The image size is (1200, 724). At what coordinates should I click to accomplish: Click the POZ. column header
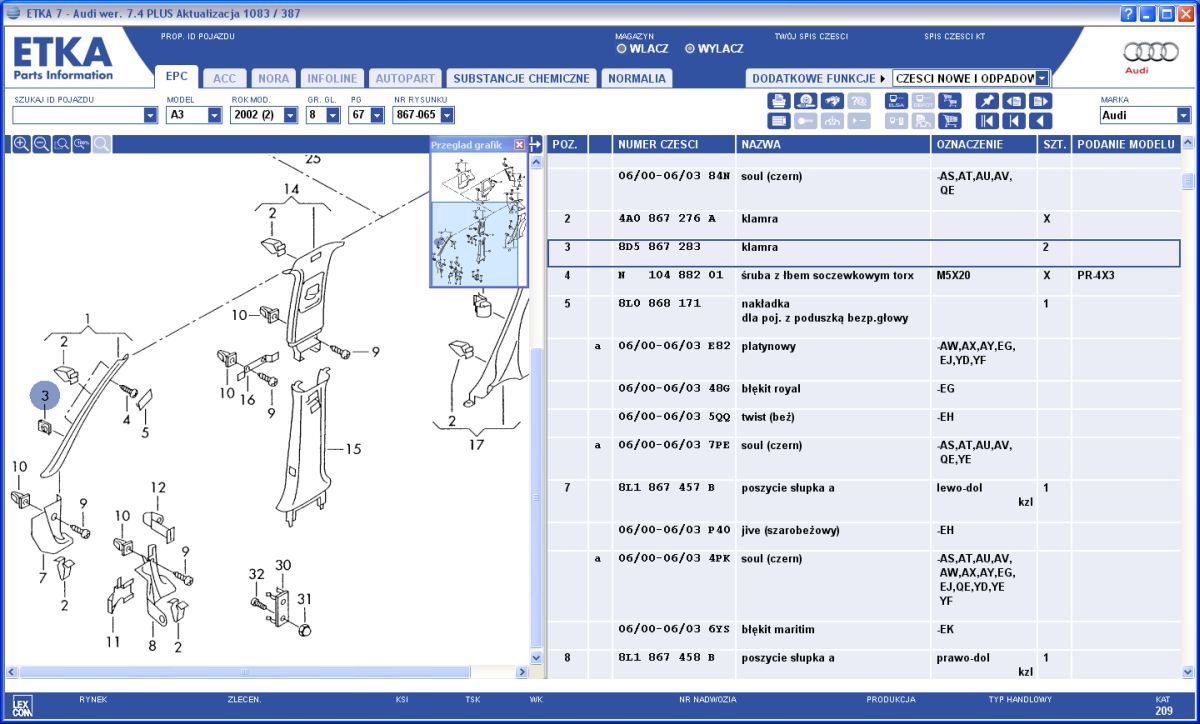point(567,144)
